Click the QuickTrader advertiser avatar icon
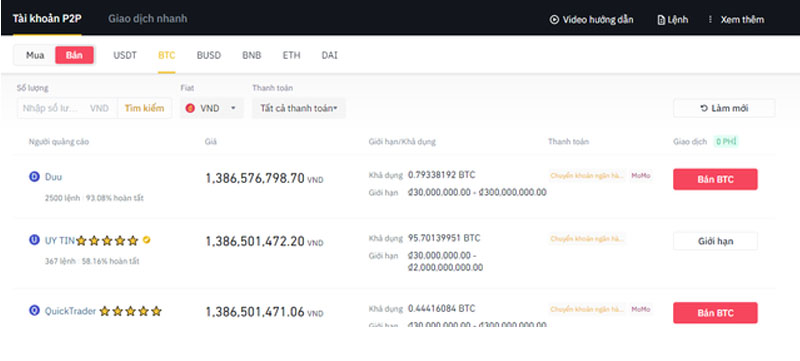 (x=34, y=311)
